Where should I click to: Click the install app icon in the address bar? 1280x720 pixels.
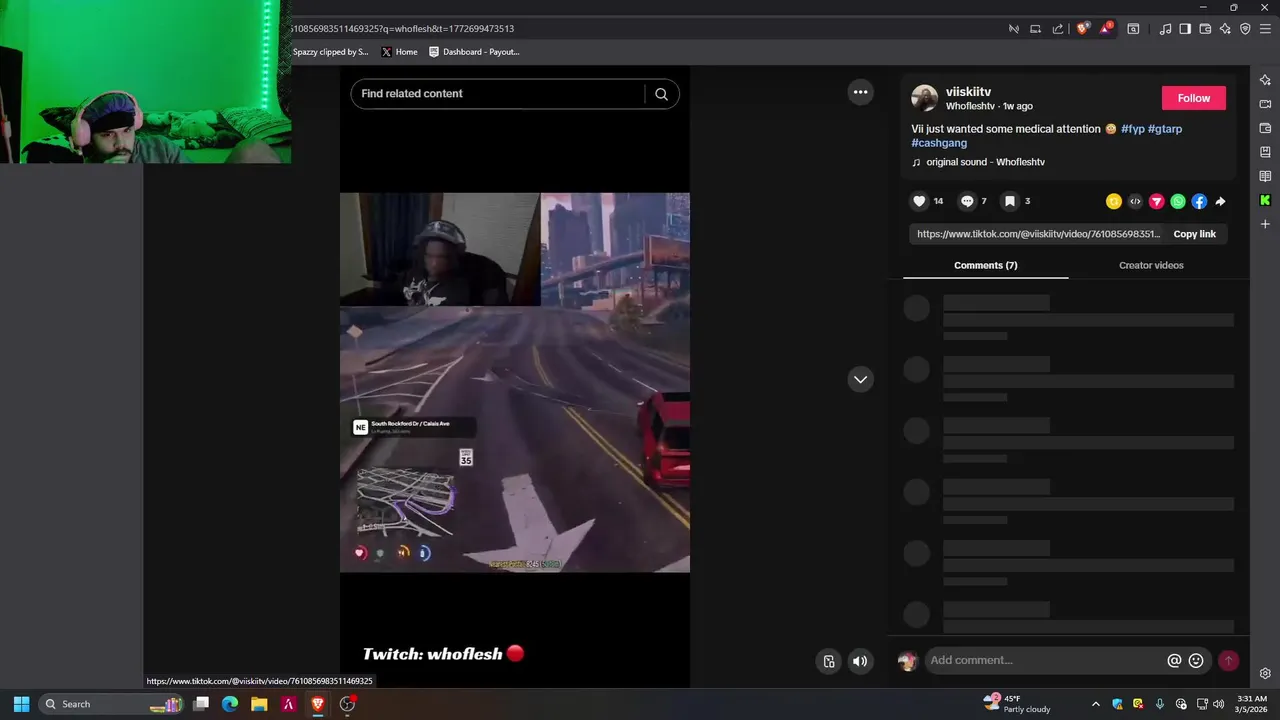coord(1035,29)
